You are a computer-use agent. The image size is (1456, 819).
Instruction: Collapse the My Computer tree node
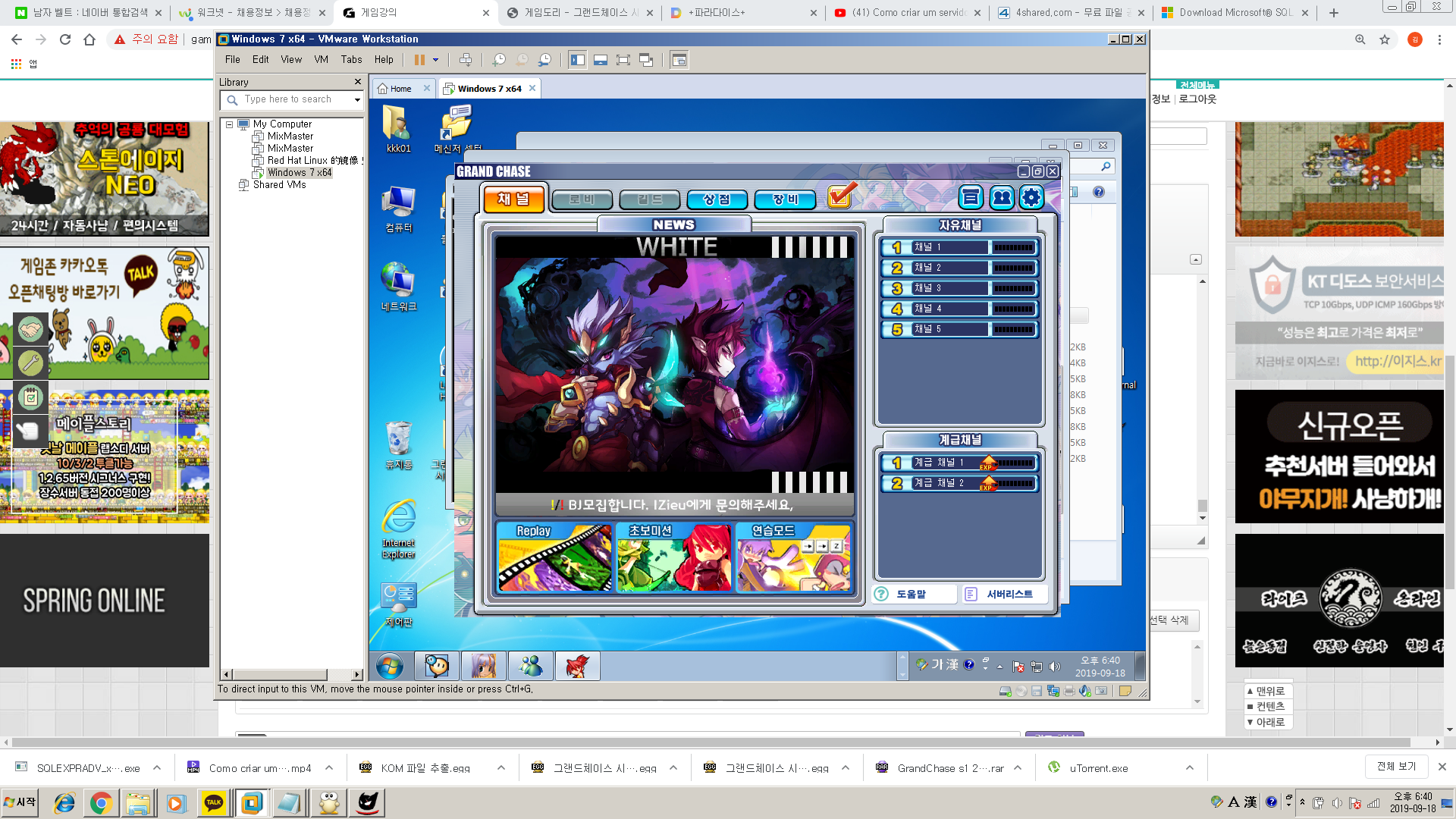coord(229,124)
